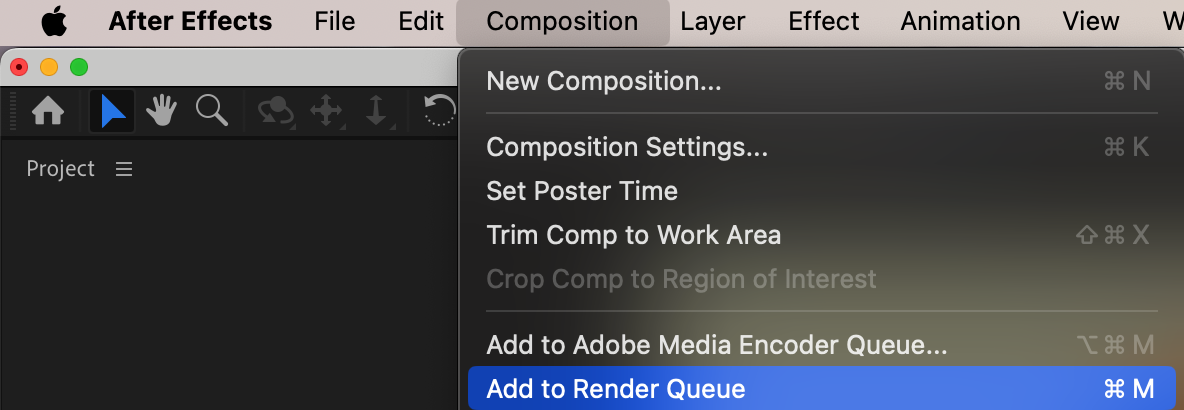Select the Dolly camera tool
Screen dimensions: 1184x410
[x=376, y=111]
